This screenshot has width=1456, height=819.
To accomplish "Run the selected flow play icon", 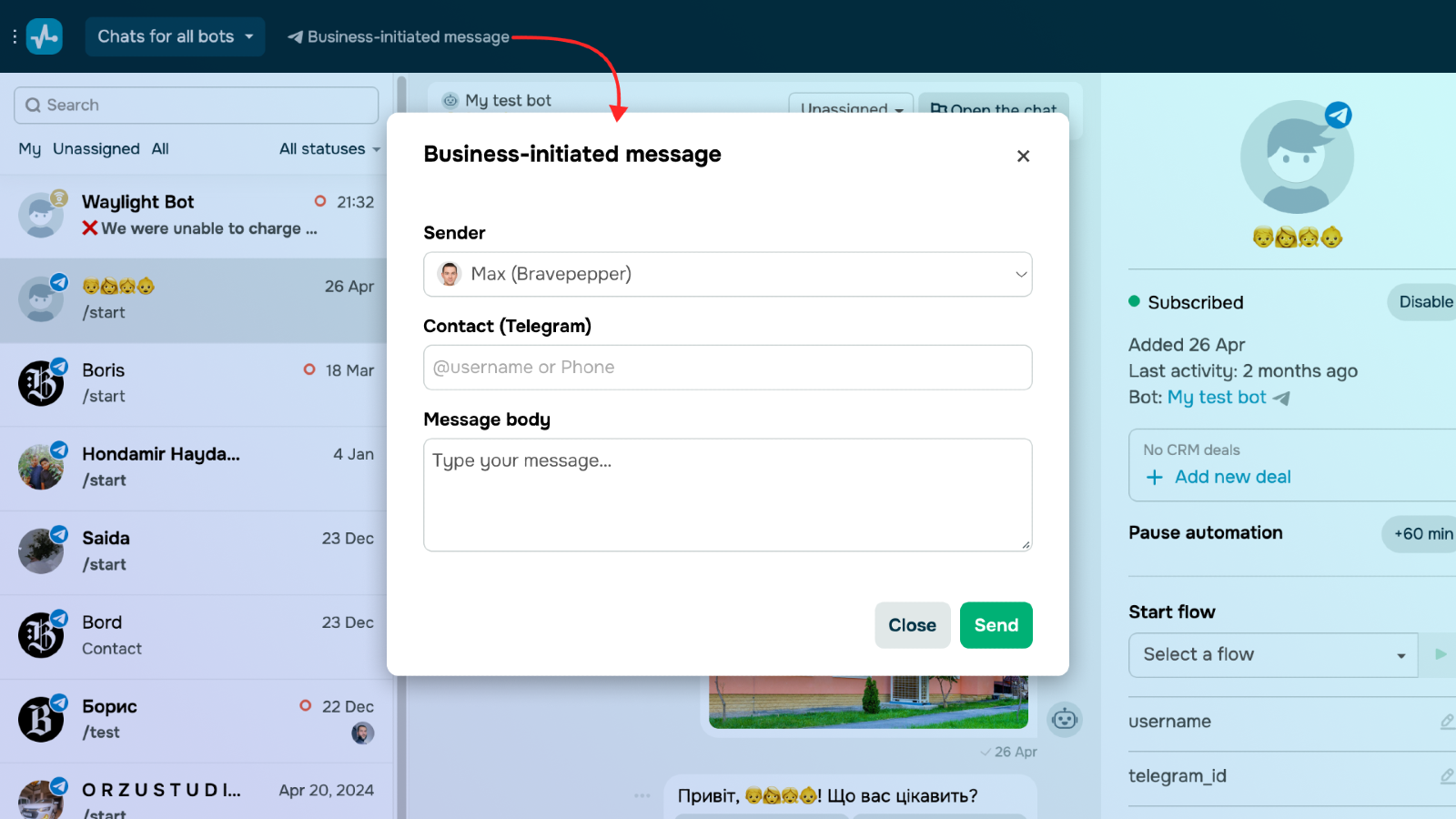I will pos(1440,654).
